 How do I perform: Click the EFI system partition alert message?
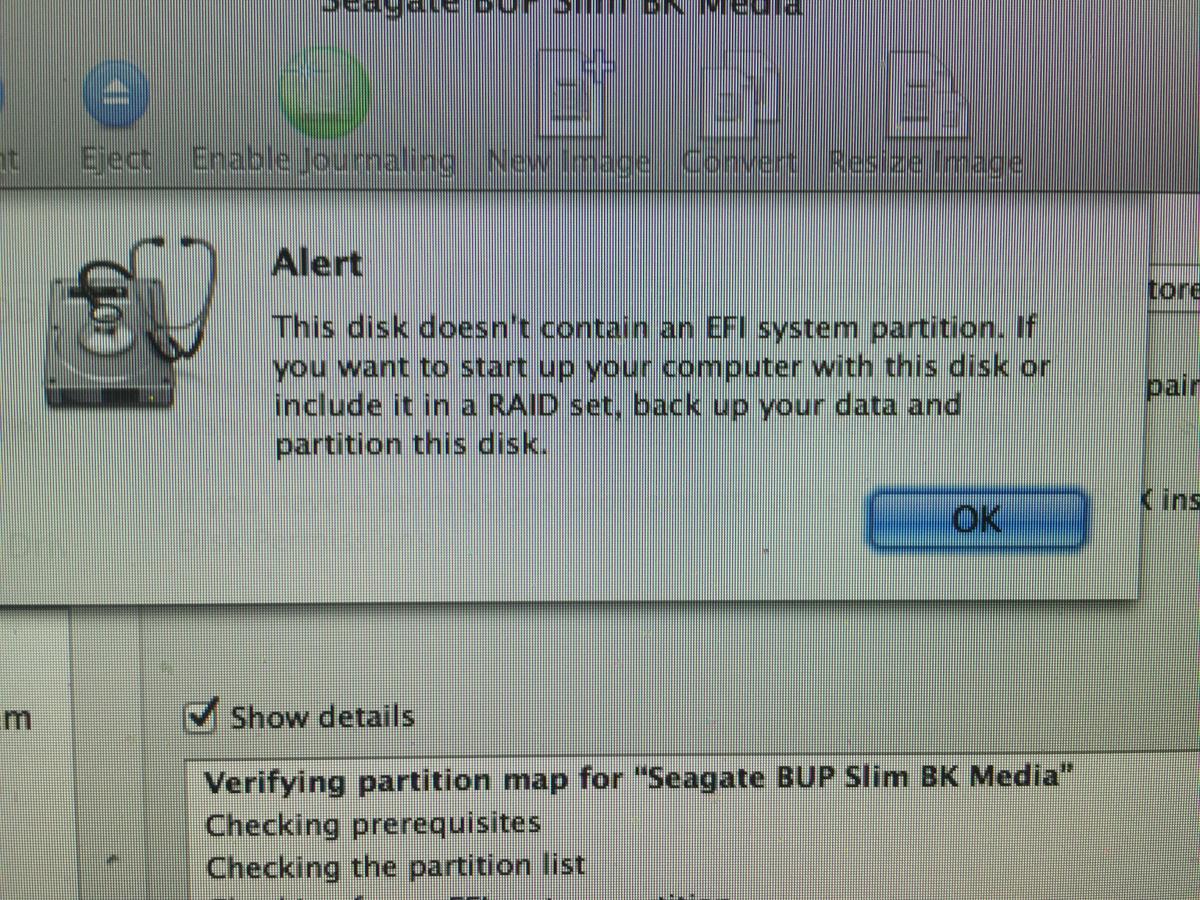[x=661, y=385]
